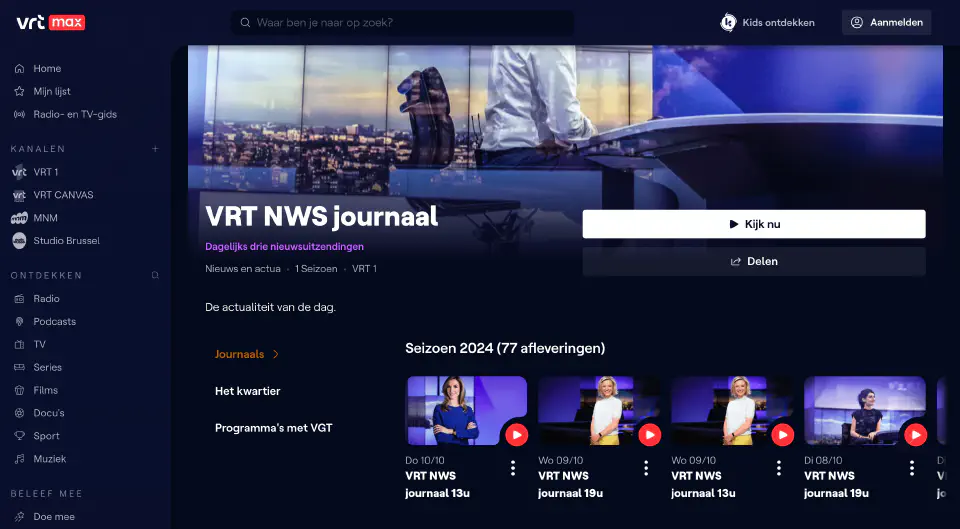The image size is (960, 529).
Task: Select the Programma's met VGT tab
Action: coord(274,428)
